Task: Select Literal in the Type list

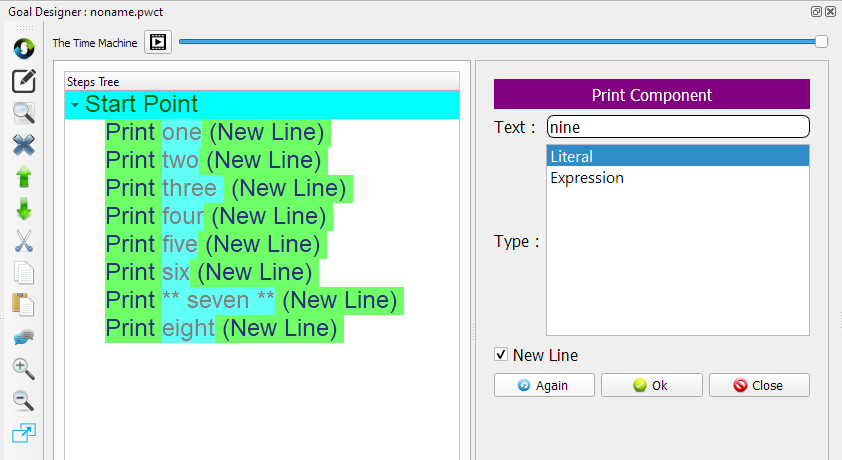Action: pos(572,156)
